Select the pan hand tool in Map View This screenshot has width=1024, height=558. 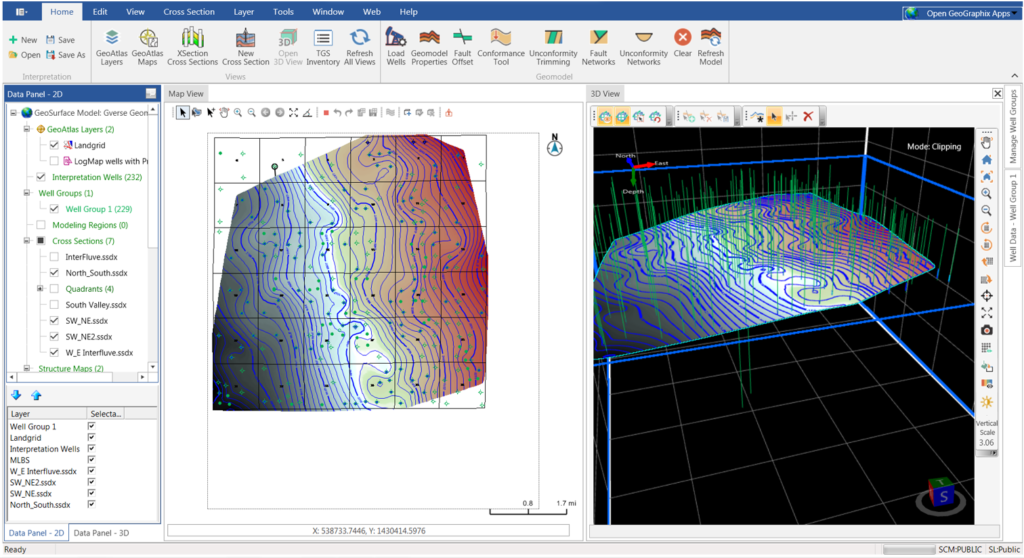pyautogui.click(x=224, y=112)
